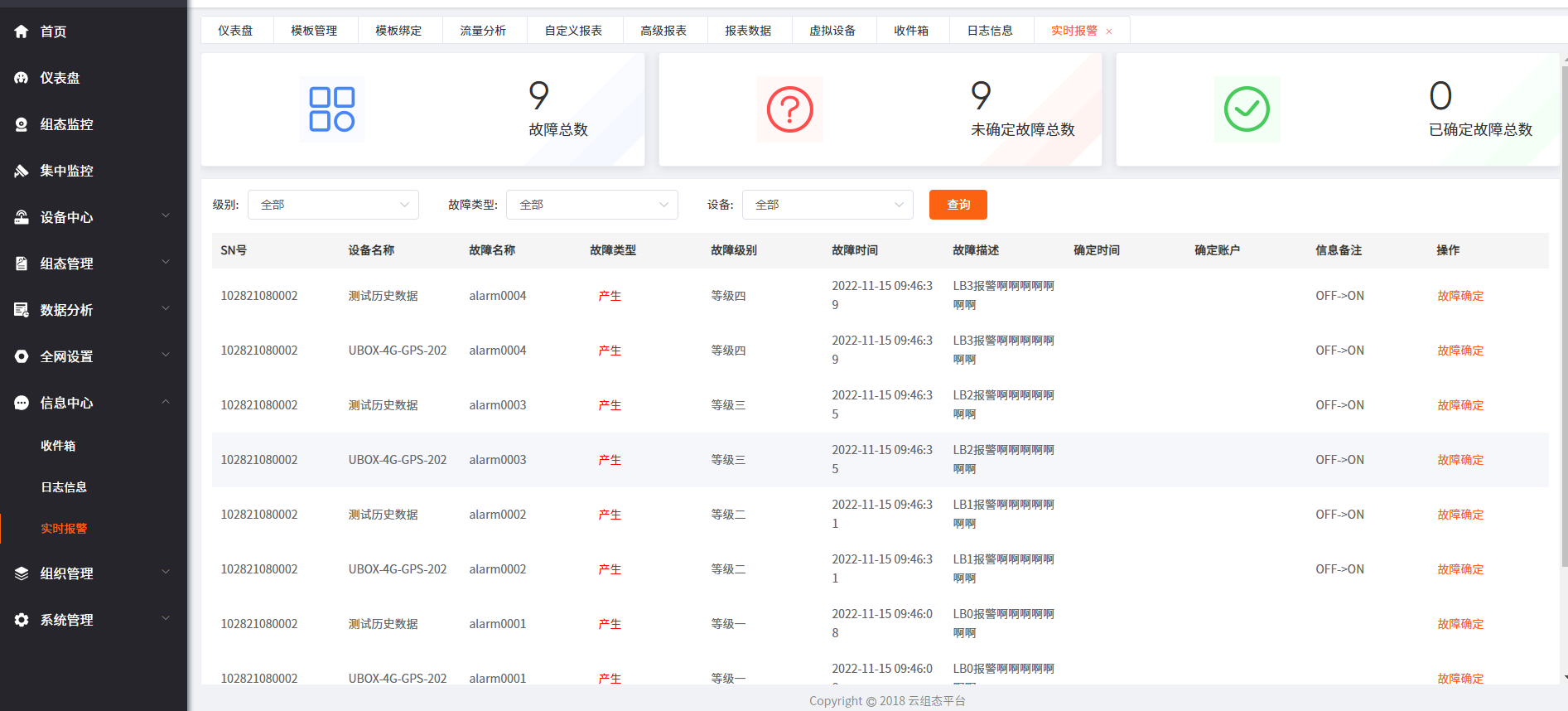
Task: Click the 故障时间 column header
Action: pos(855,250)
